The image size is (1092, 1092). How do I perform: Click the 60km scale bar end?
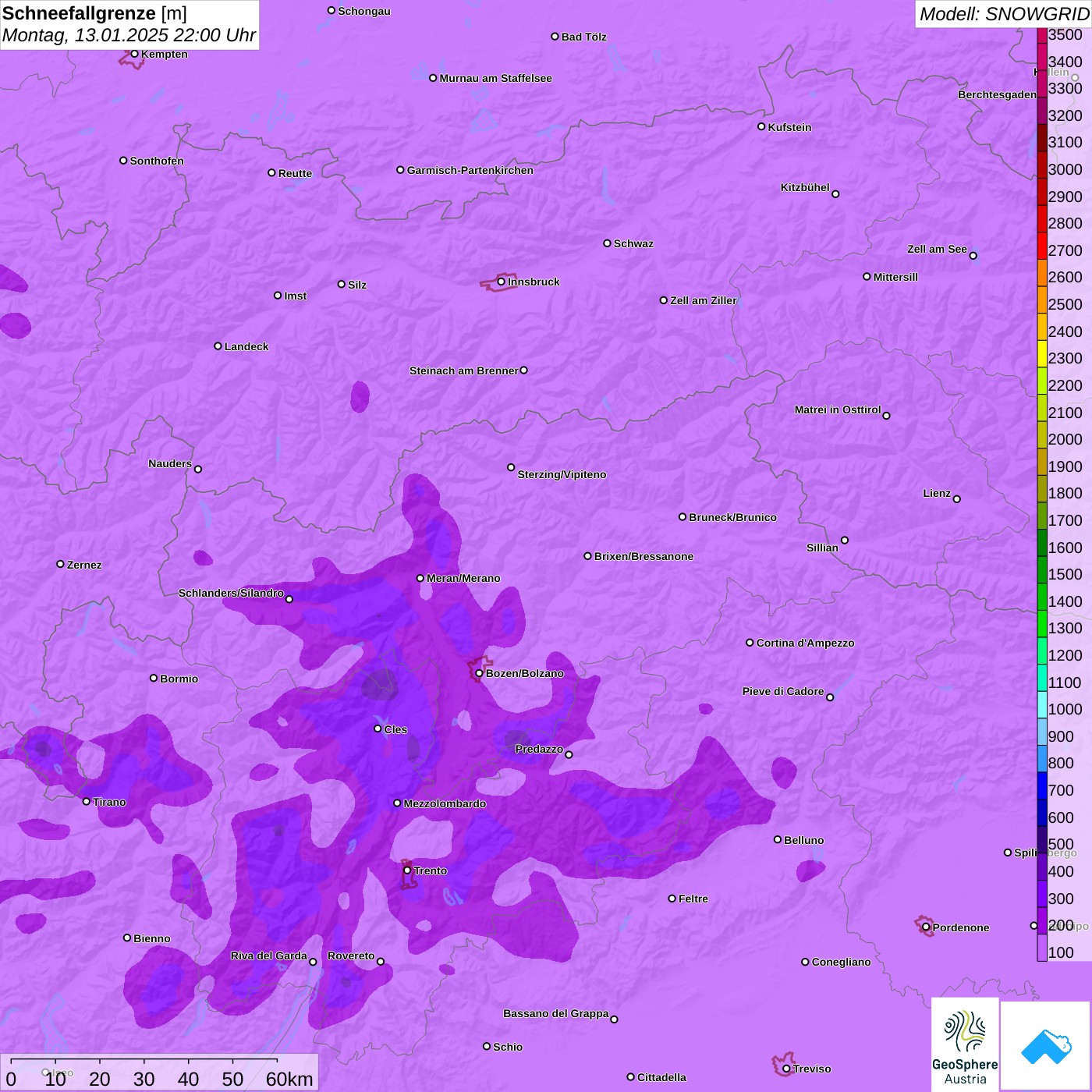coord(277,1061)
